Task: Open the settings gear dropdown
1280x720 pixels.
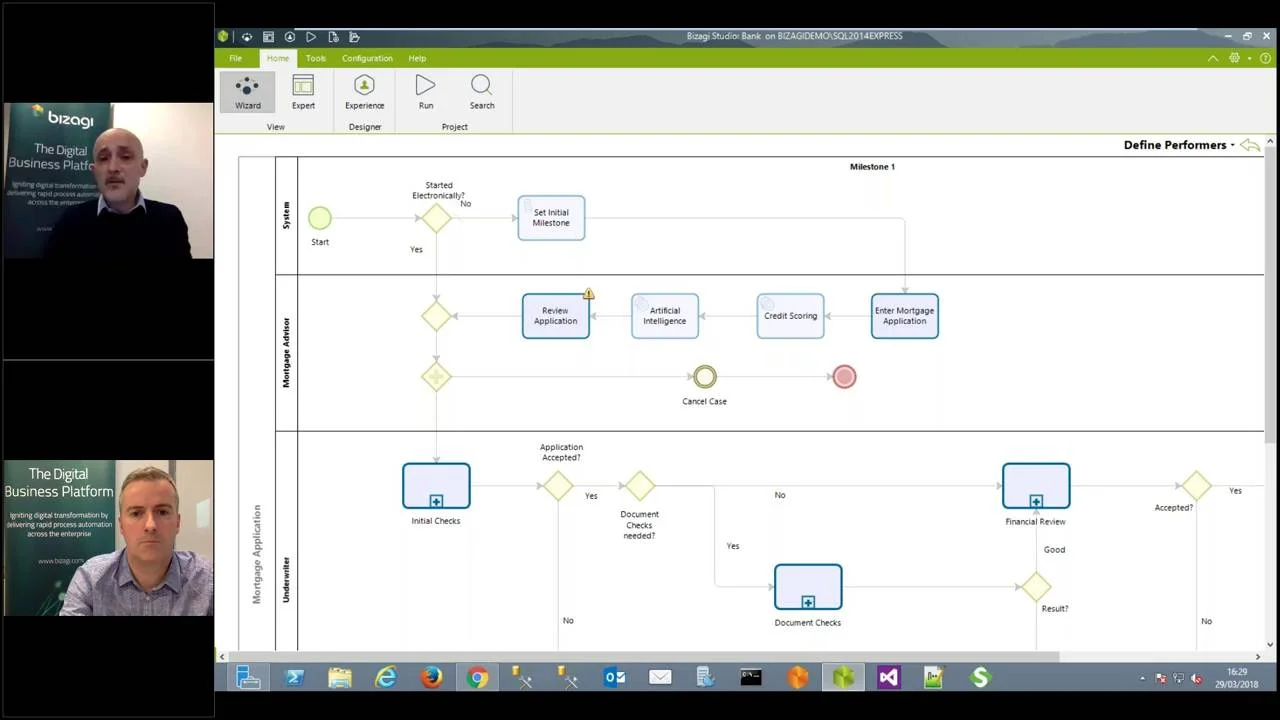Action: (x=1236, y=58)
